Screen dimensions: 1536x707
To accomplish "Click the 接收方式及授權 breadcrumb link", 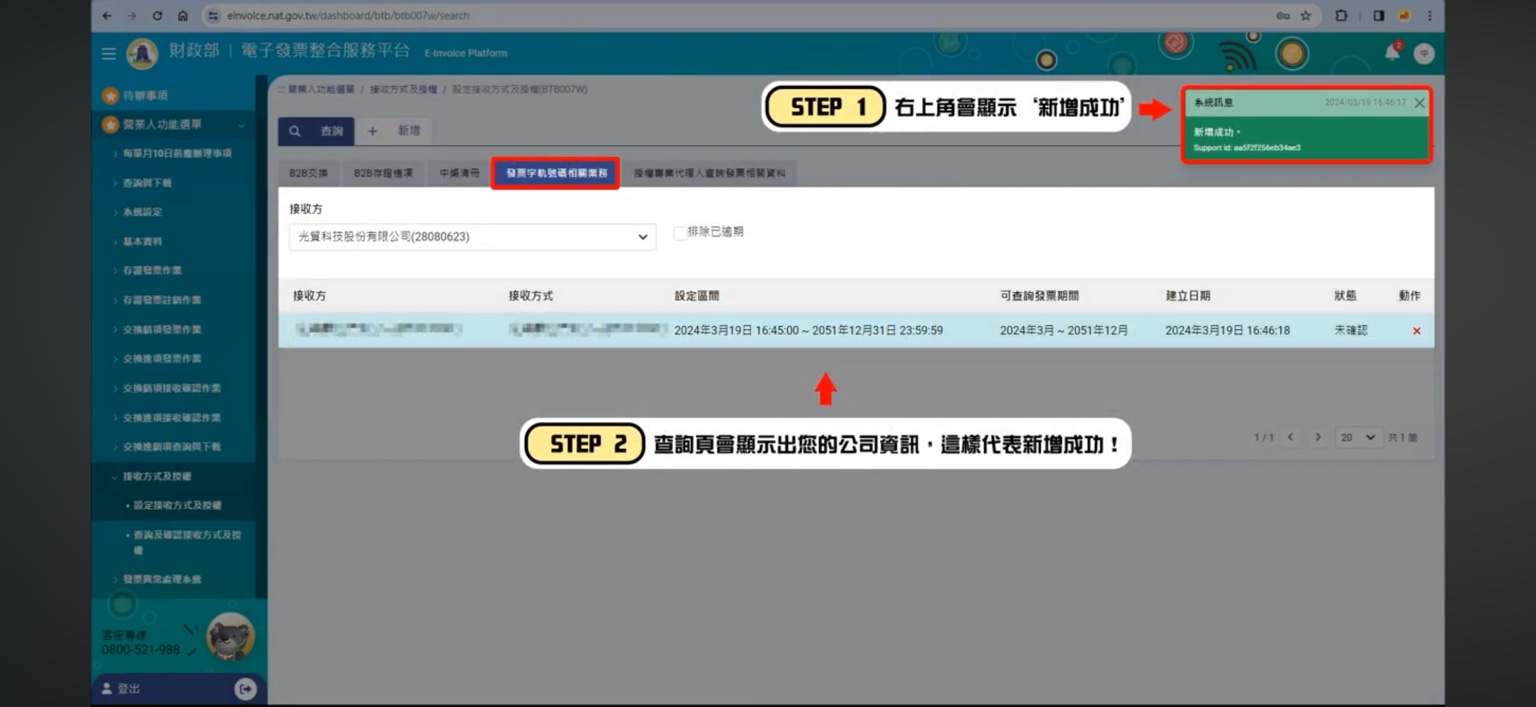I will (404, 90).
